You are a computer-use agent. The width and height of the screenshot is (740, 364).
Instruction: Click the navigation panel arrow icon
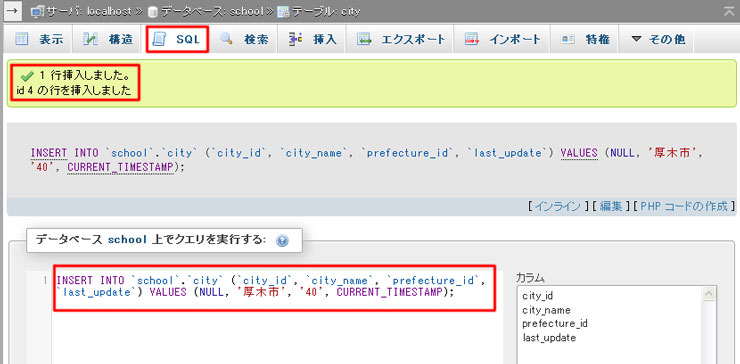tap(12, 11)
